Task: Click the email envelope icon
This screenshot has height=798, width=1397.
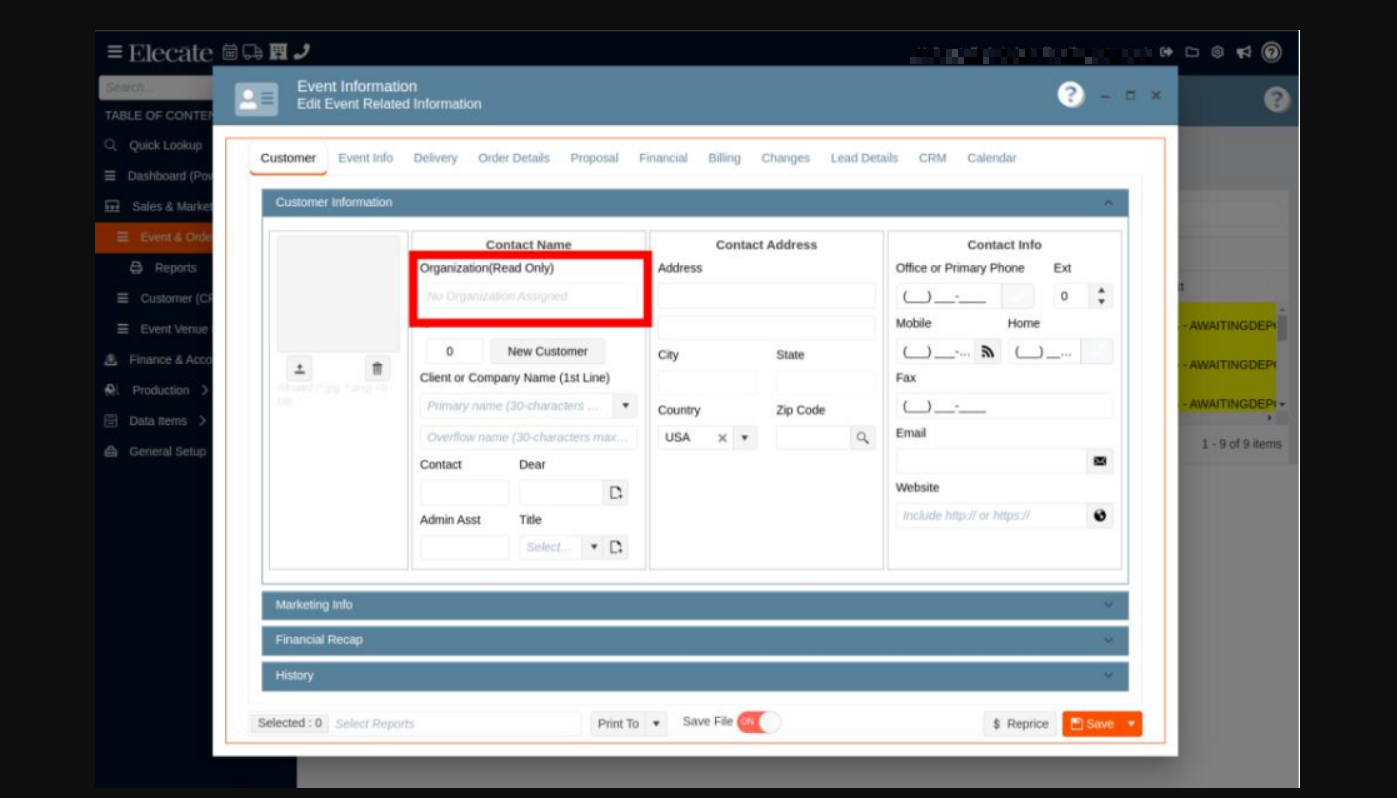Action: pos(1099,461)
